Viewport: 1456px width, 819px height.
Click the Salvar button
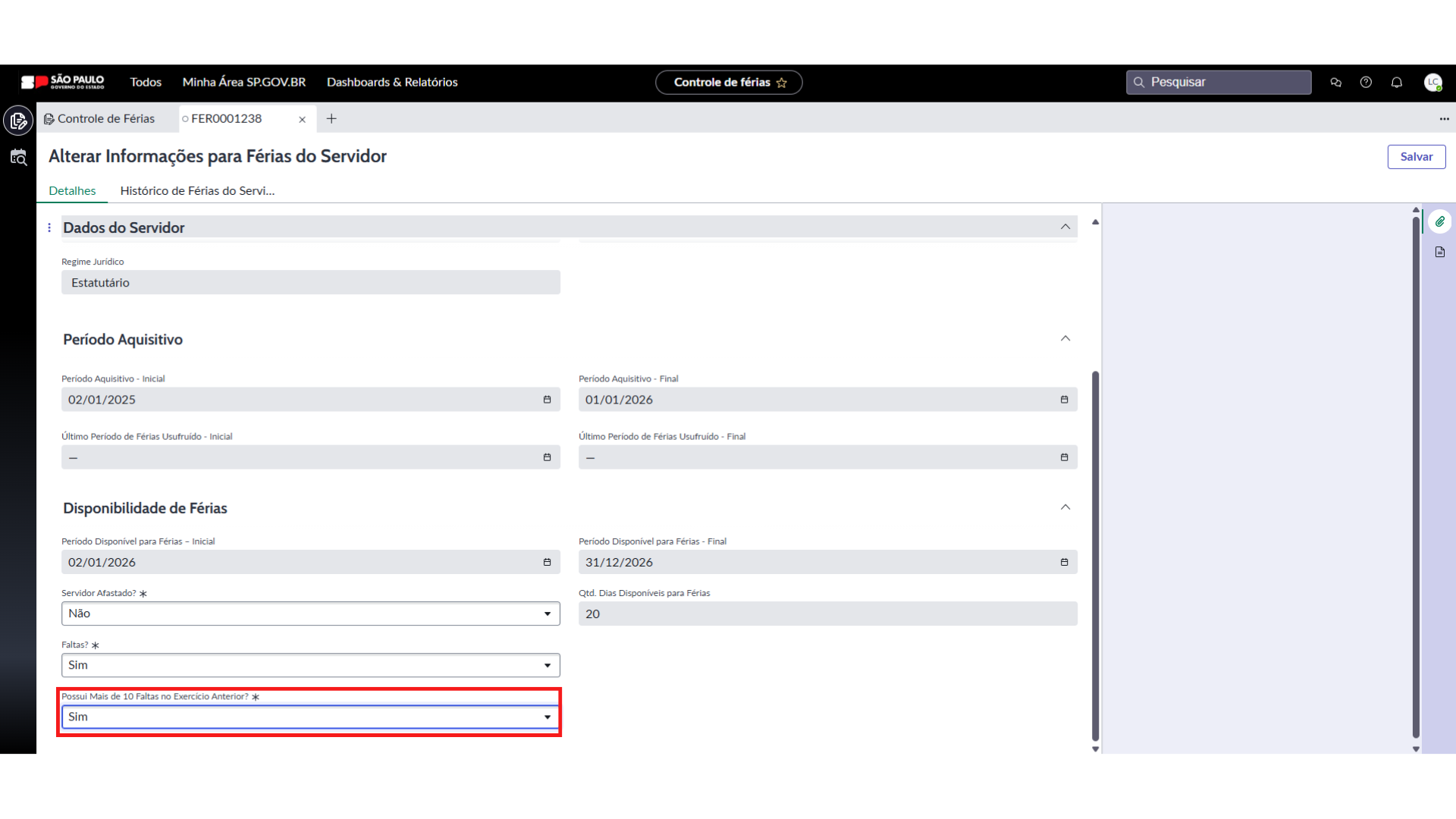point(1416,157)
